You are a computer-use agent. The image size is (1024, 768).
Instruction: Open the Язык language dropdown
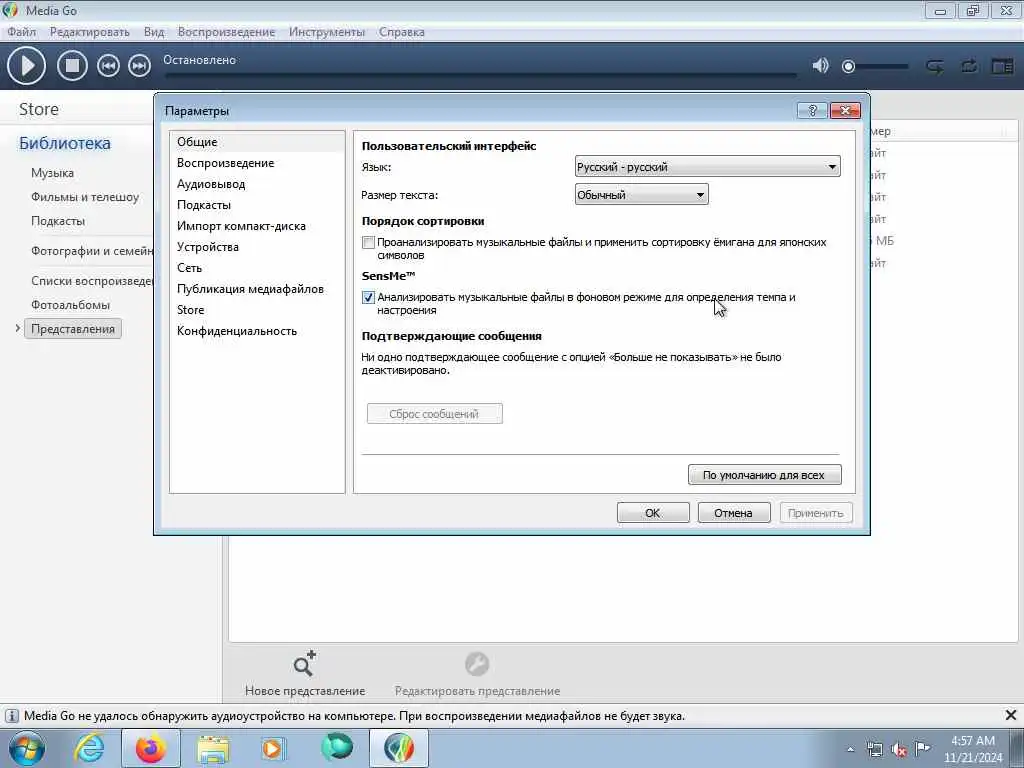pyautogui.click(x=707, y=167)
